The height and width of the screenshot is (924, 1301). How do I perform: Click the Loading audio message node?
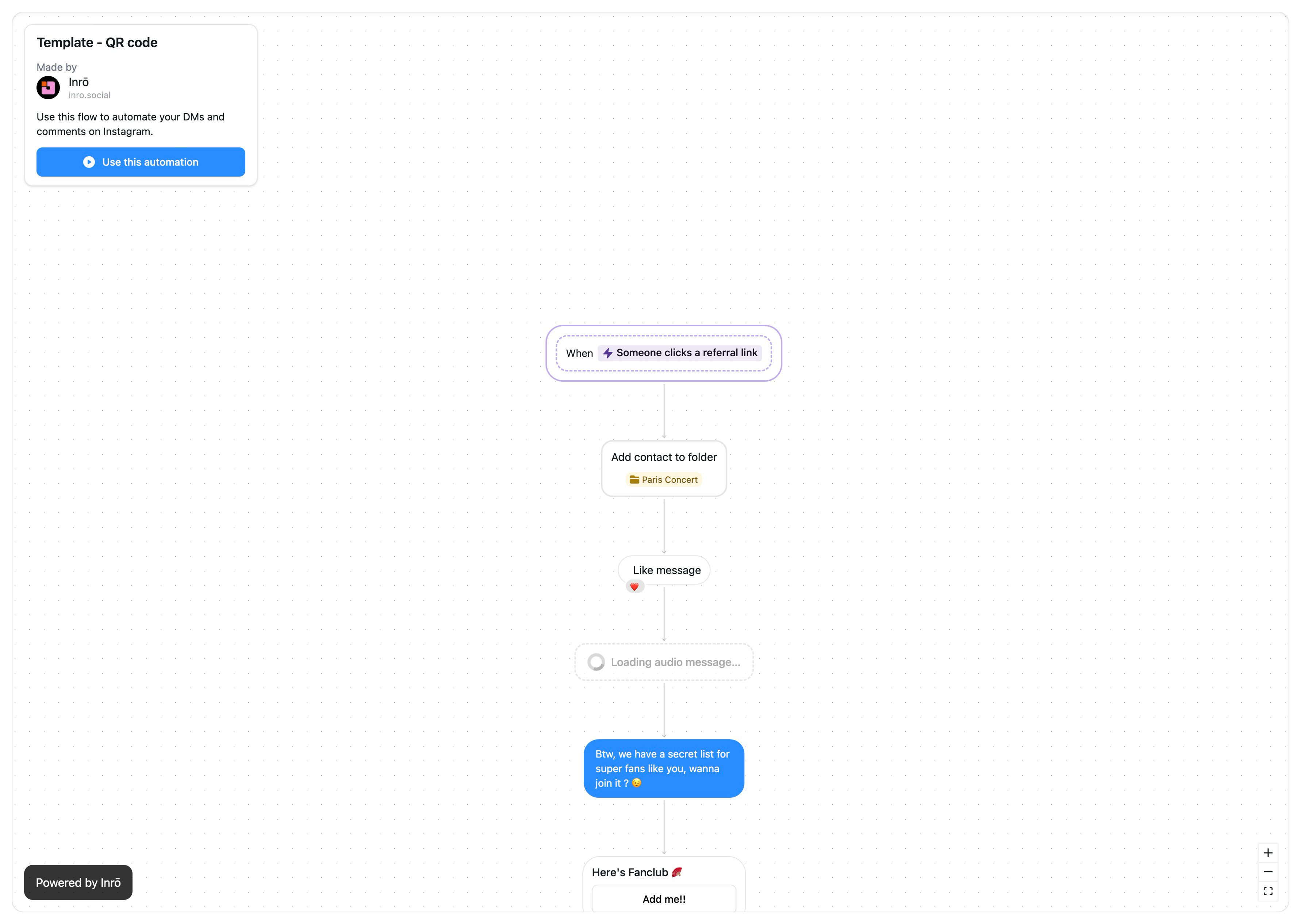click(x=664, y=662)
